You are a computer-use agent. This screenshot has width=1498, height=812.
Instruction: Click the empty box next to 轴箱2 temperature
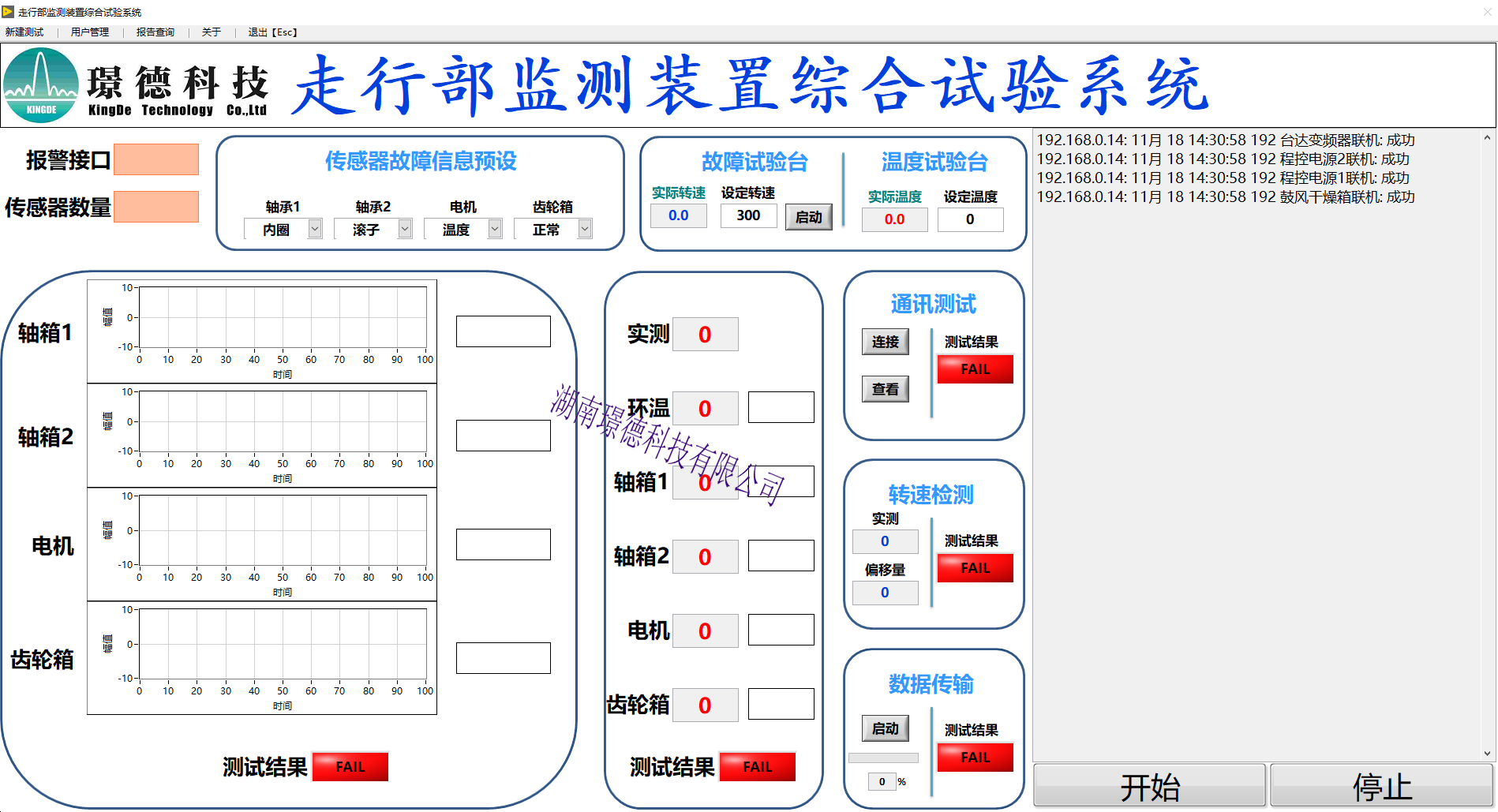[781, 556]
